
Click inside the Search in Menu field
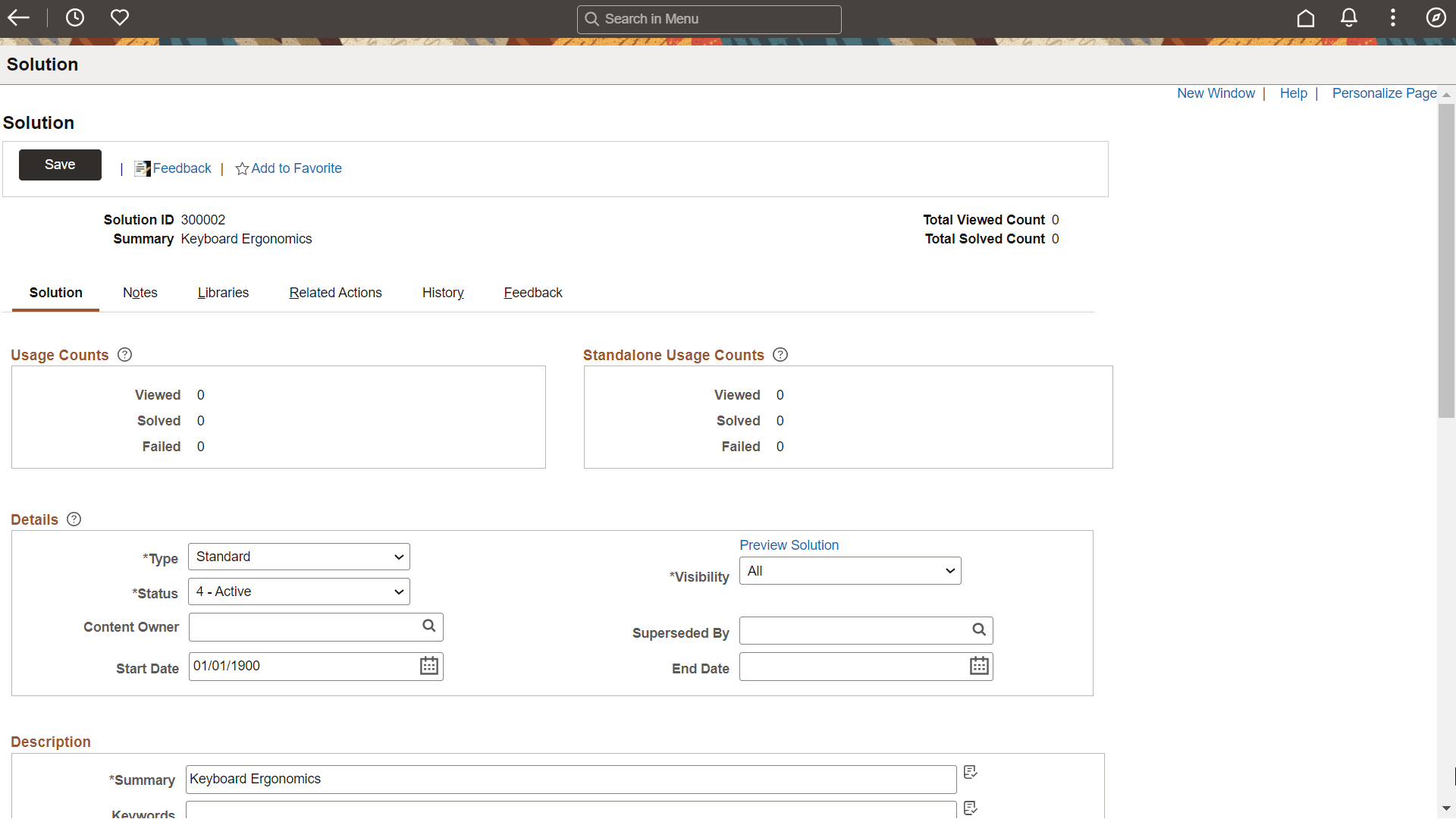pos(709,19)
